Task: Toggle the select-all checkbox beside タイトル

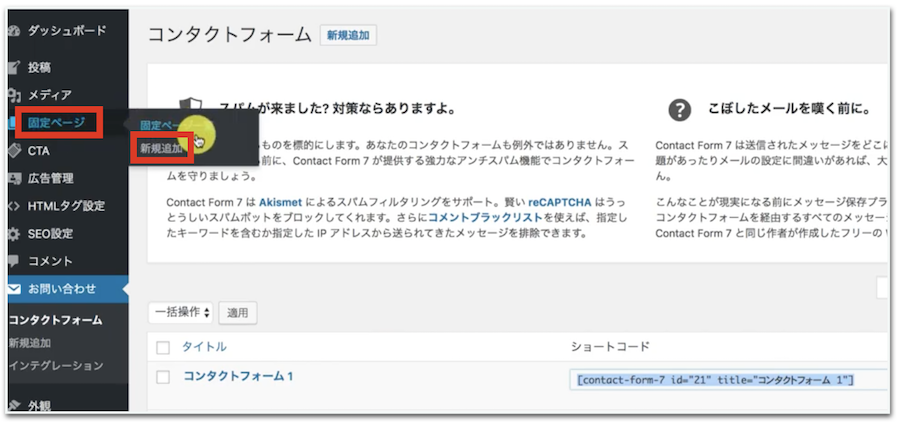Action: [x=164, y=347]
